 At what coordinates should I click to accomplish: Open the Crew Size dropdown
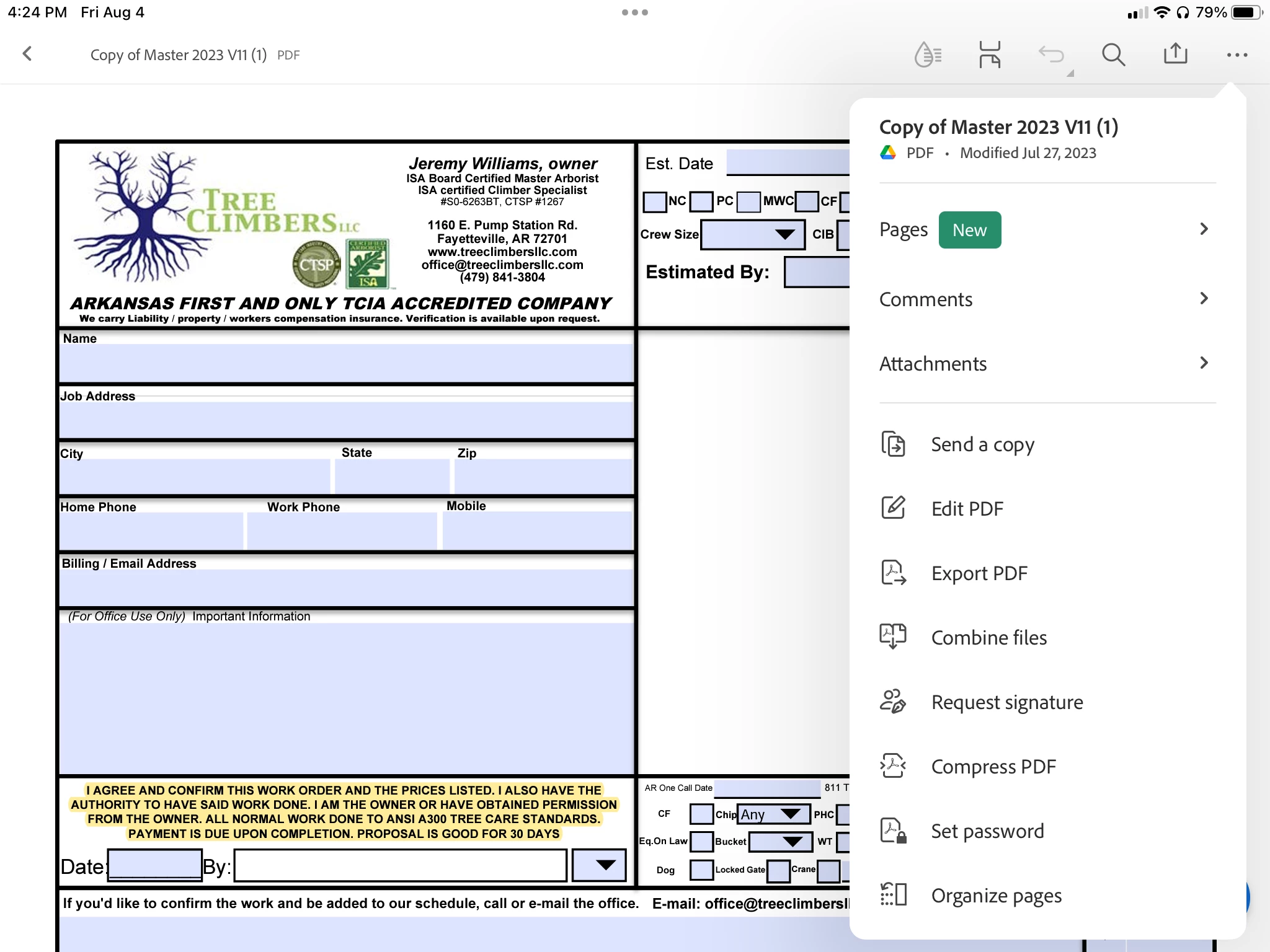click(752, 234)
